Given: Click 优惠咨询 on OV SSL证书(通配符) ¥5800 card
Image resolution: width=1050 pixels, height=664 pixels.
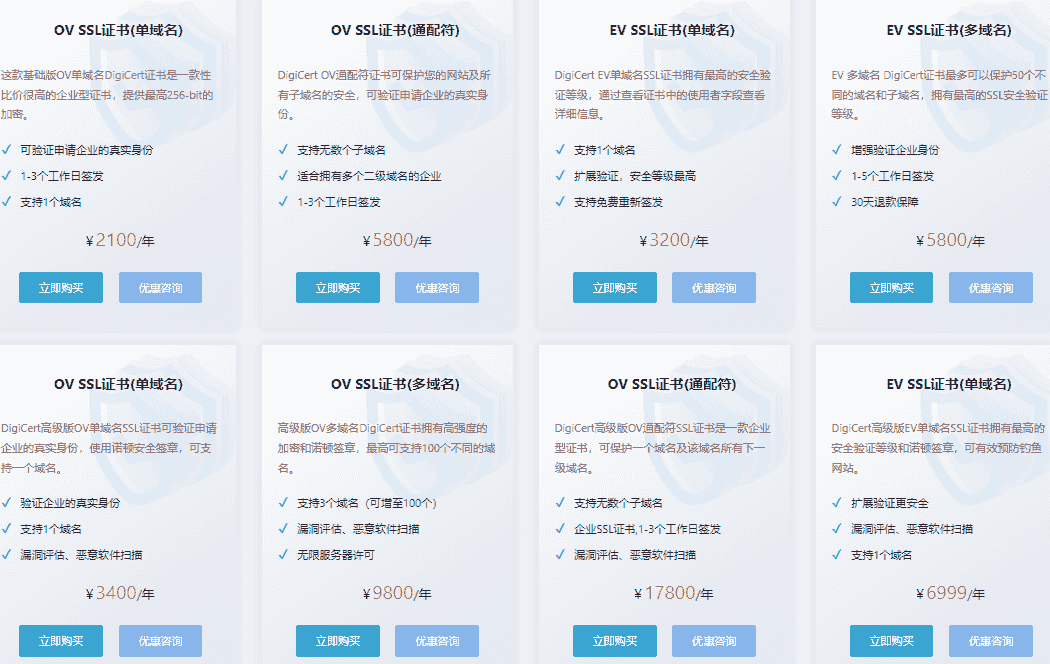Looking at the screenshot, I should [436, 287].
